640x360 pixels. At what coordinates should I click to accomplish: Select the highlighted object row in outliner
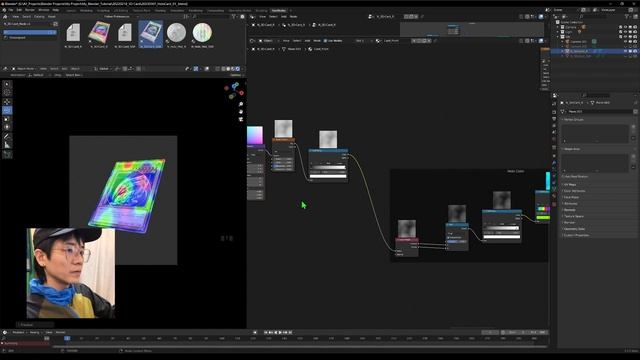pos(594,51)
